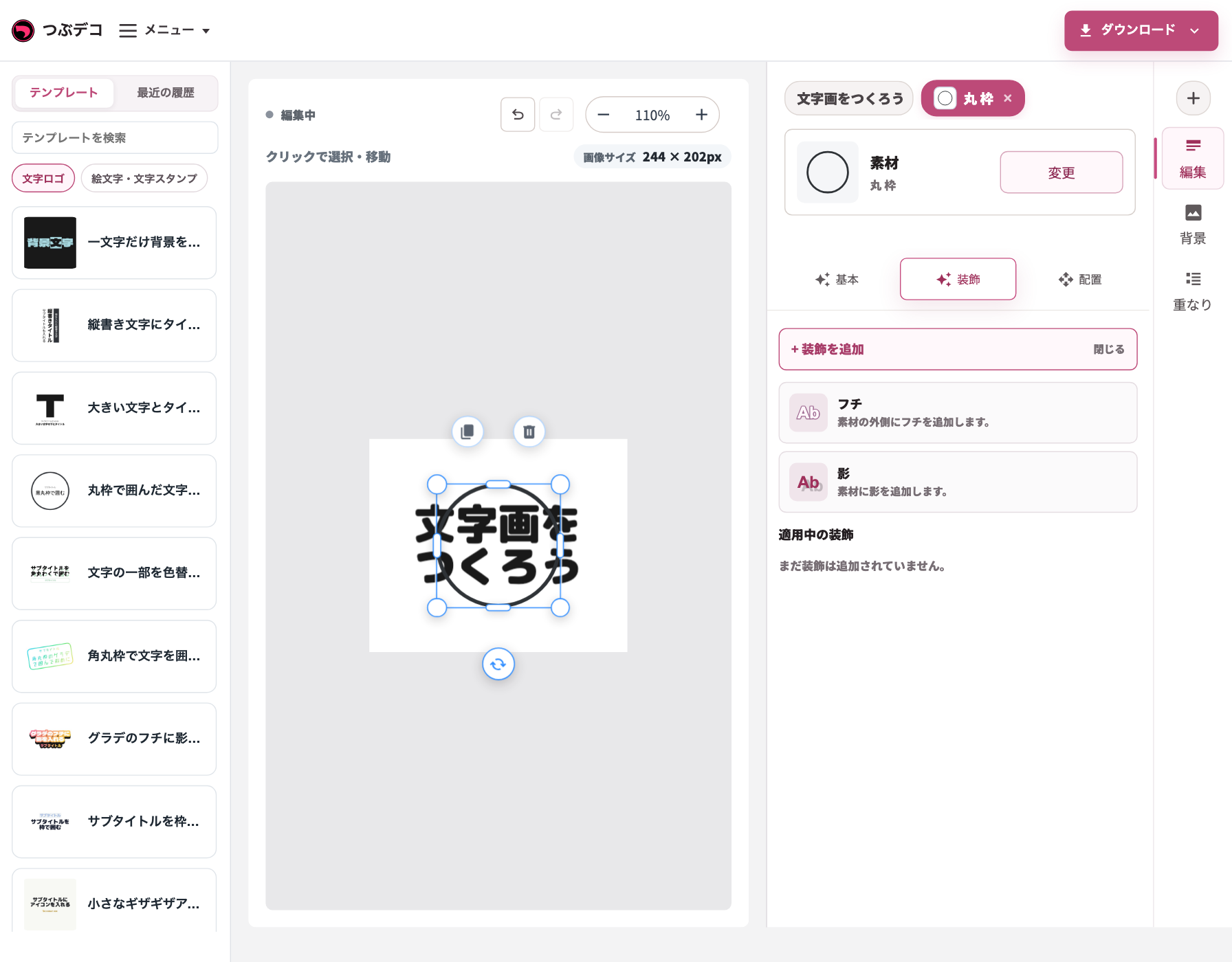Screen dimensions: 1232x962
Task: Choose the 一文字だけ背景を template
Action: pos(114,243)
